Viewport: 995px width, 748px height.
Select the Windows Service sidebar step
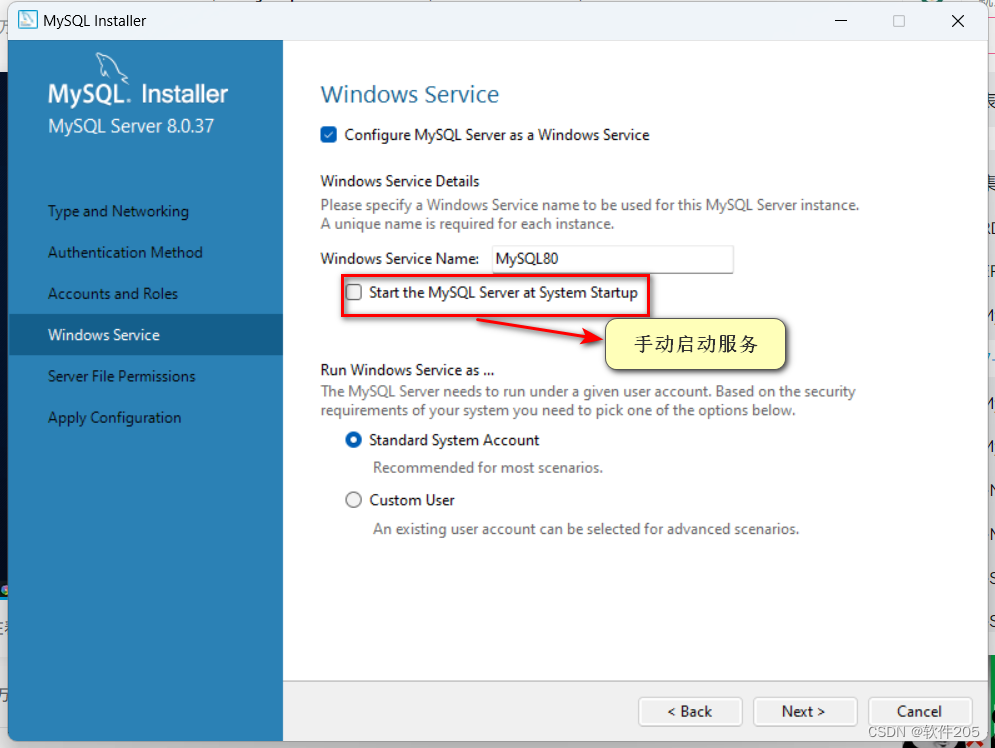tap(146, 334)
